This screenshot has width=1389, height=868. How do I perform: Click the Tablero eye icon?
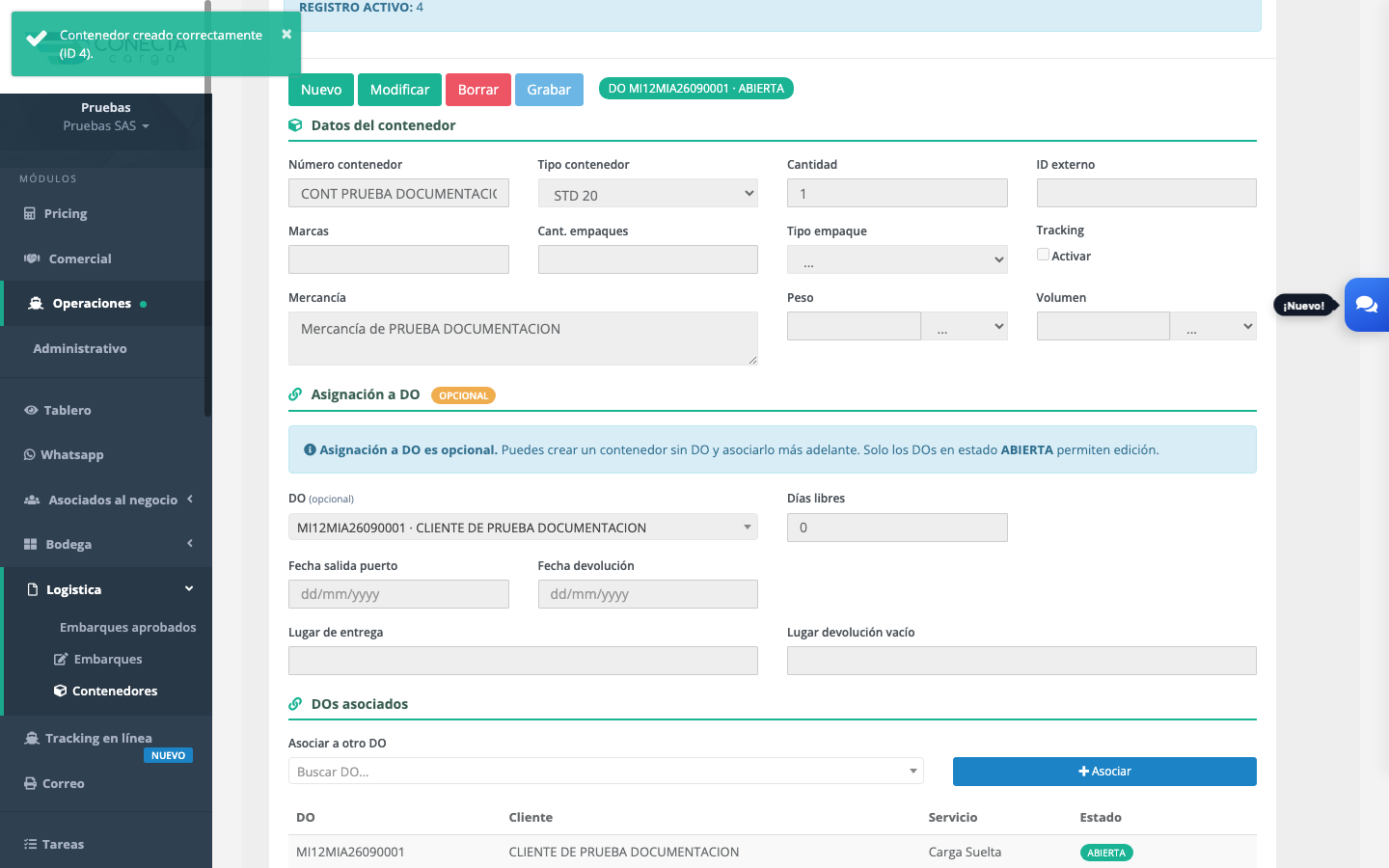31,410
